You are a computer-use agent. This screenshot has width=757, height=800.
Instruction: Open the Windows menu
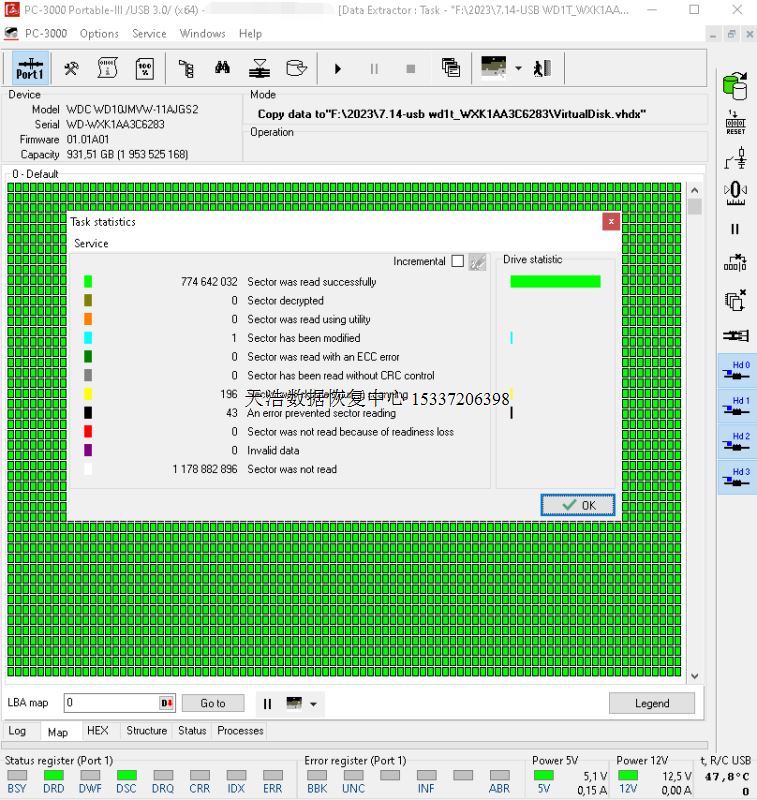(x=202, y=33)
